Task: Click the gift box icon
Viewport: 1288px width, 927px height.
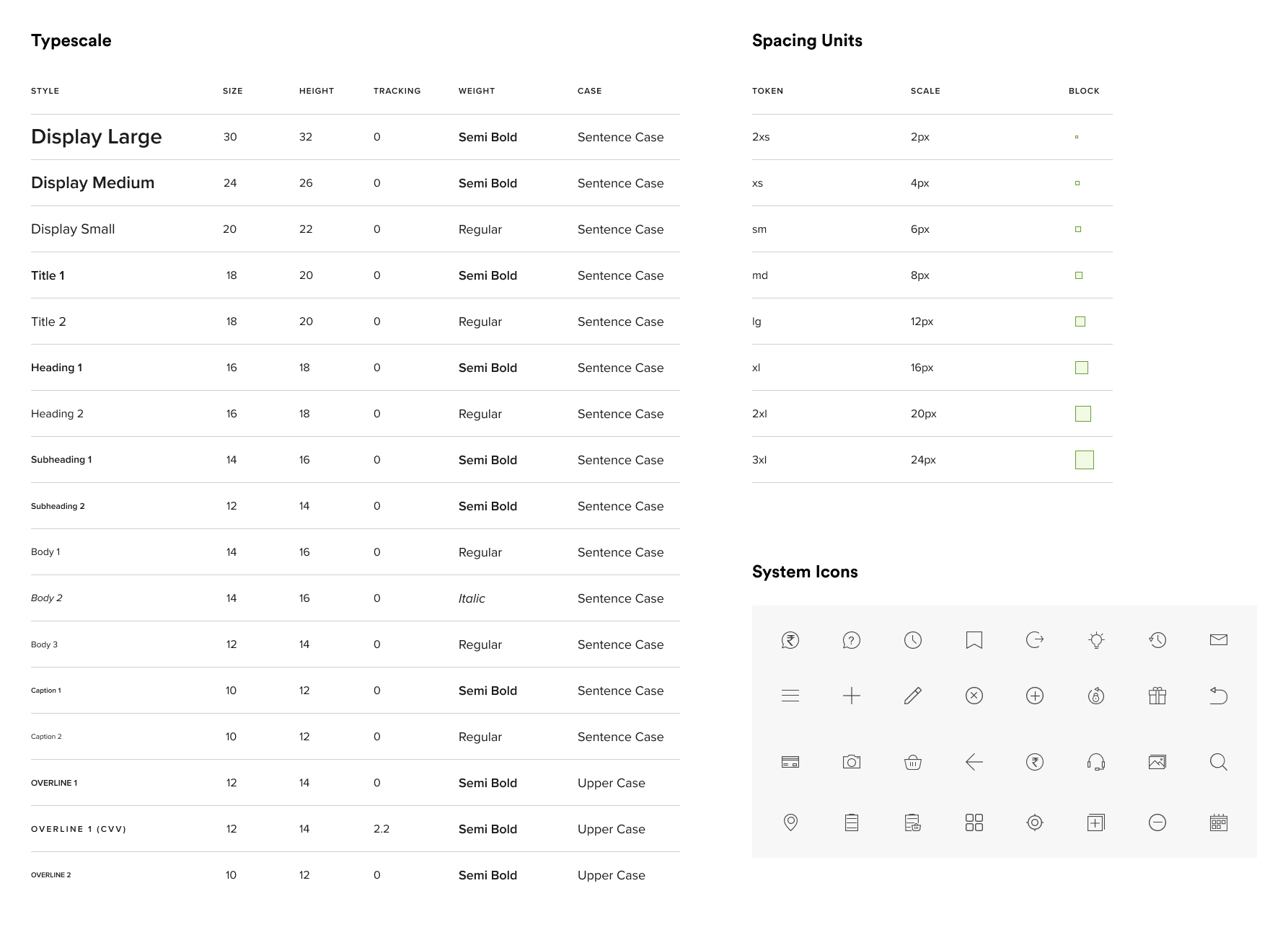Action: [x=1157, y=696]
